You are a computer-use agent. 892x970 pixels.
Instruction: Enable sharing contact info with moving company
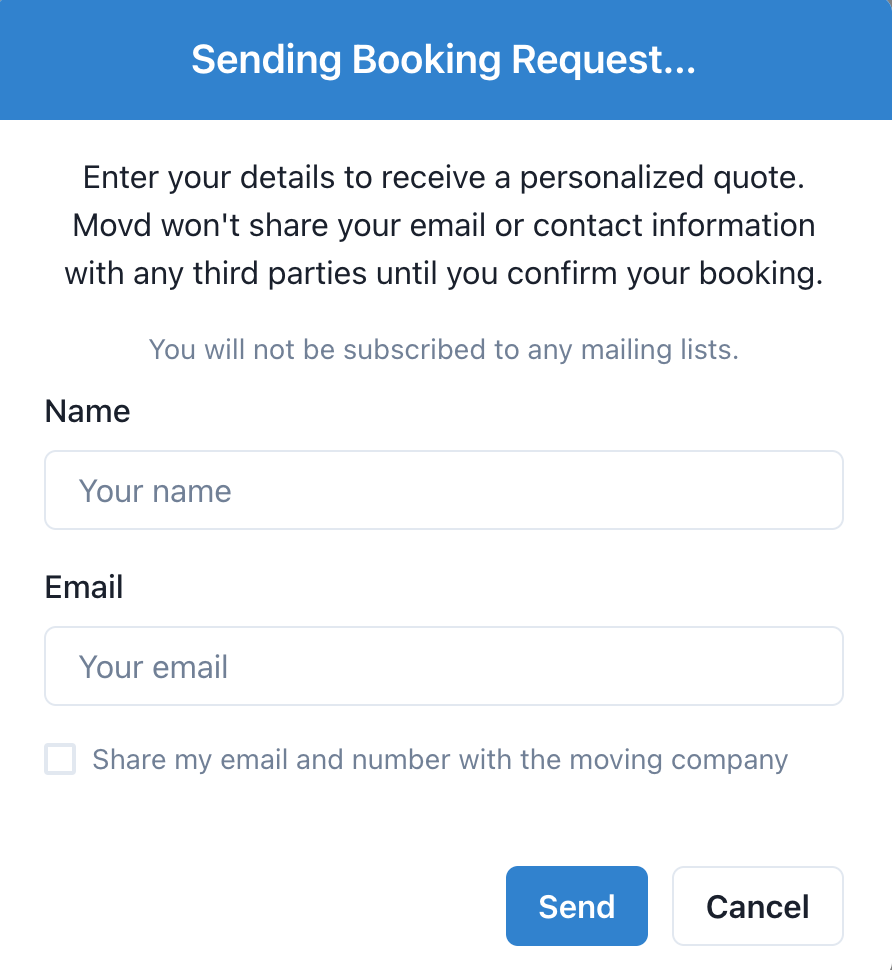pyautogui.click(x=60, y=759)
